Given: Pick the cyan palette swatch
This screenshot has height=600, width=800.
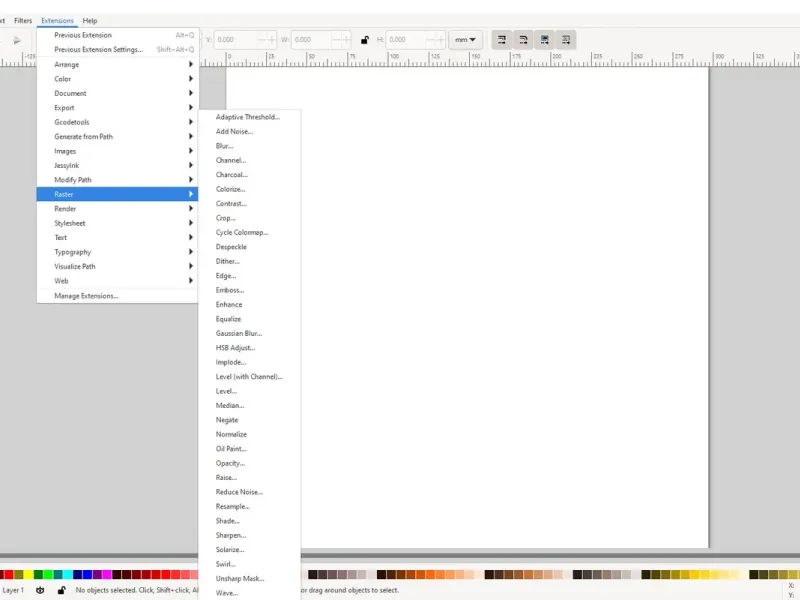Looking at the screenshot, I should coord(68,575).
